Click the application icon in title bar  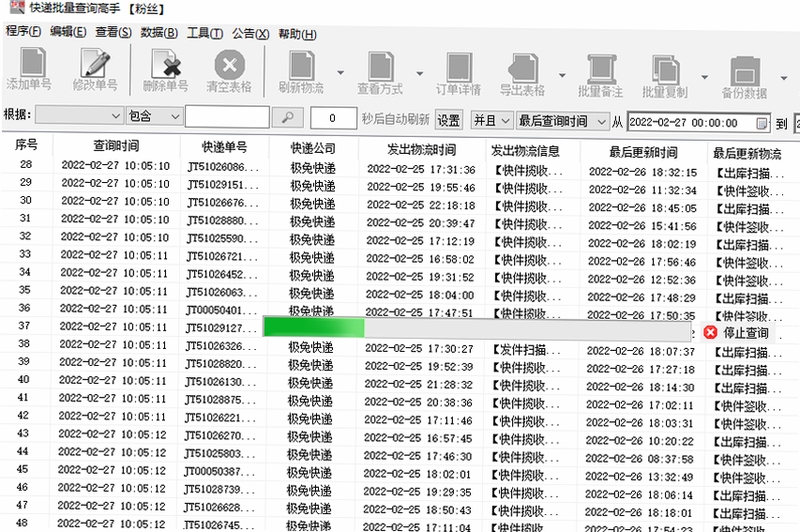pos(17,7)
